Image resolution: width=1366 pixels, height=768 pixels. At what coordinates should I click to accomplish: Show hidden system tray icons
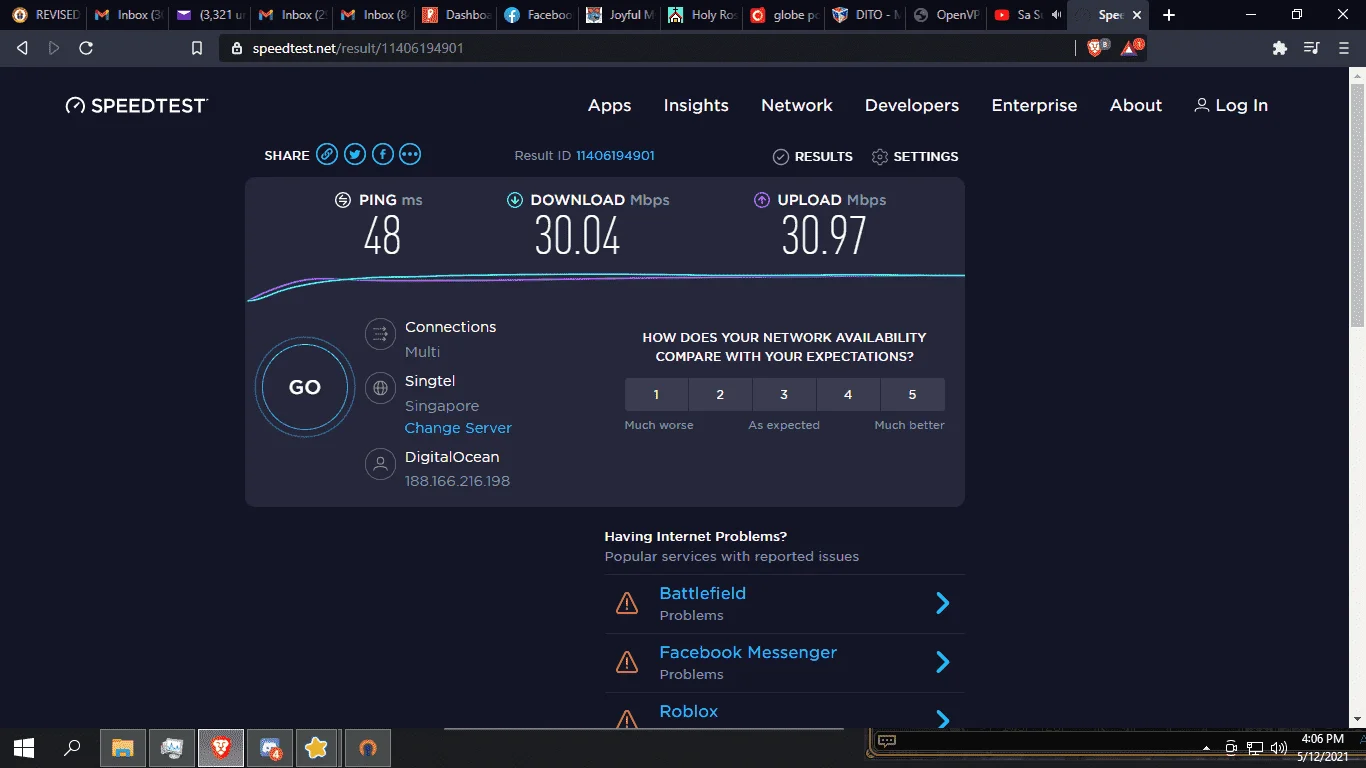1206,748
